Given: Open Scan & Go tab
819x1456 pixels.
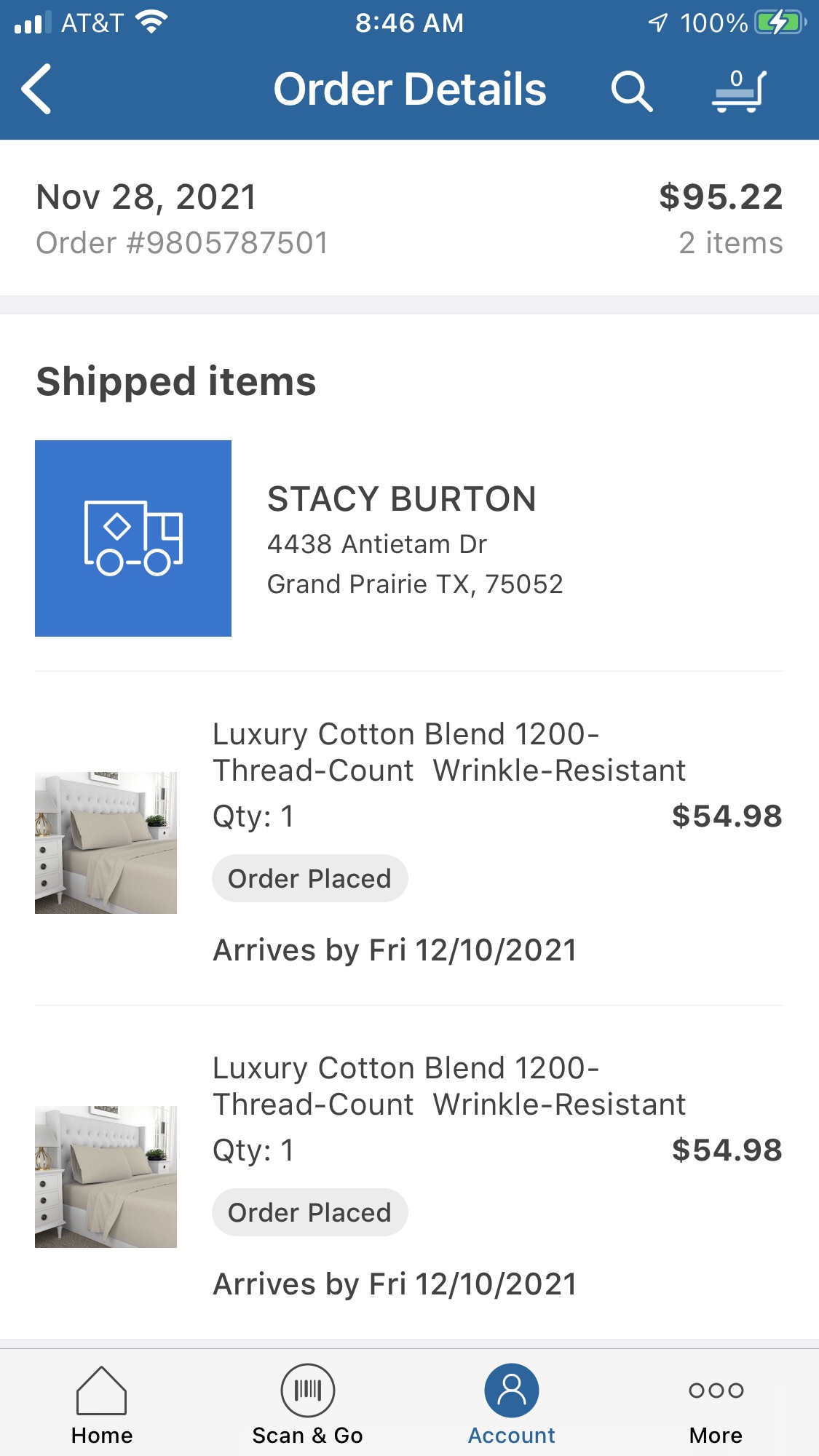Looking at the screenshot, I should tap(307, 1404).
